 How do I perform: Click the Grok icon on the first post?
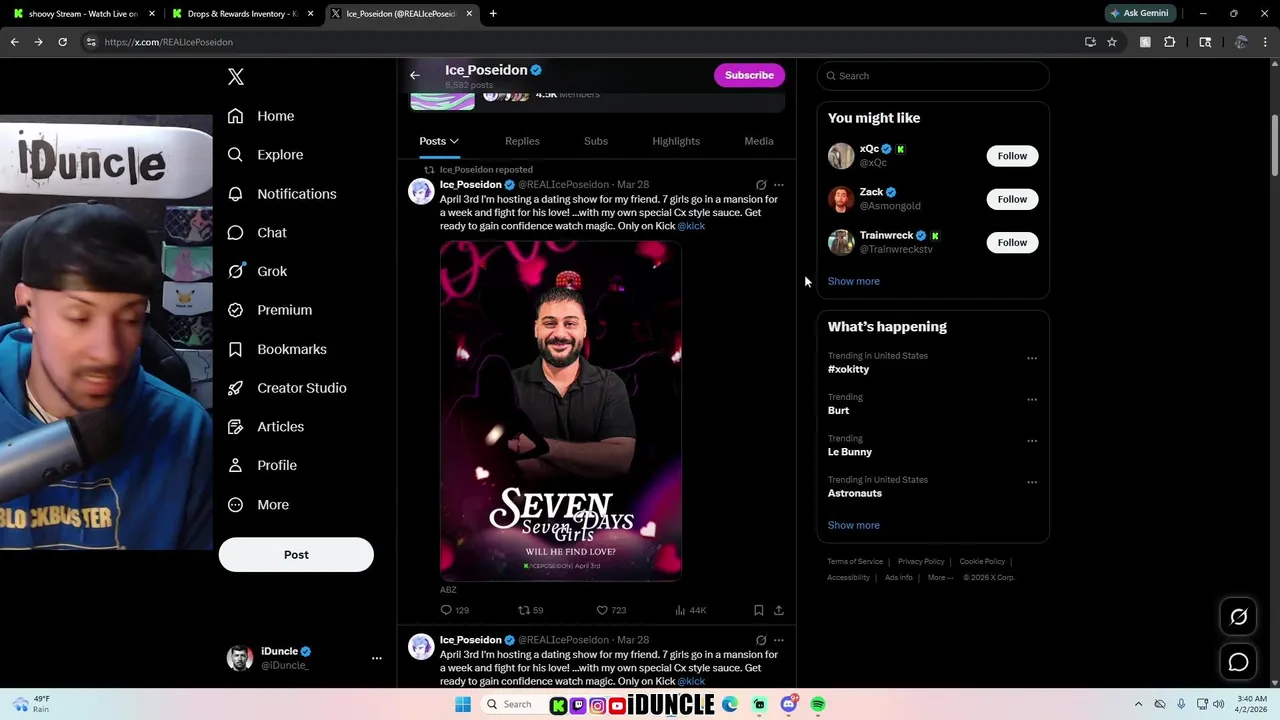(761, 185)
